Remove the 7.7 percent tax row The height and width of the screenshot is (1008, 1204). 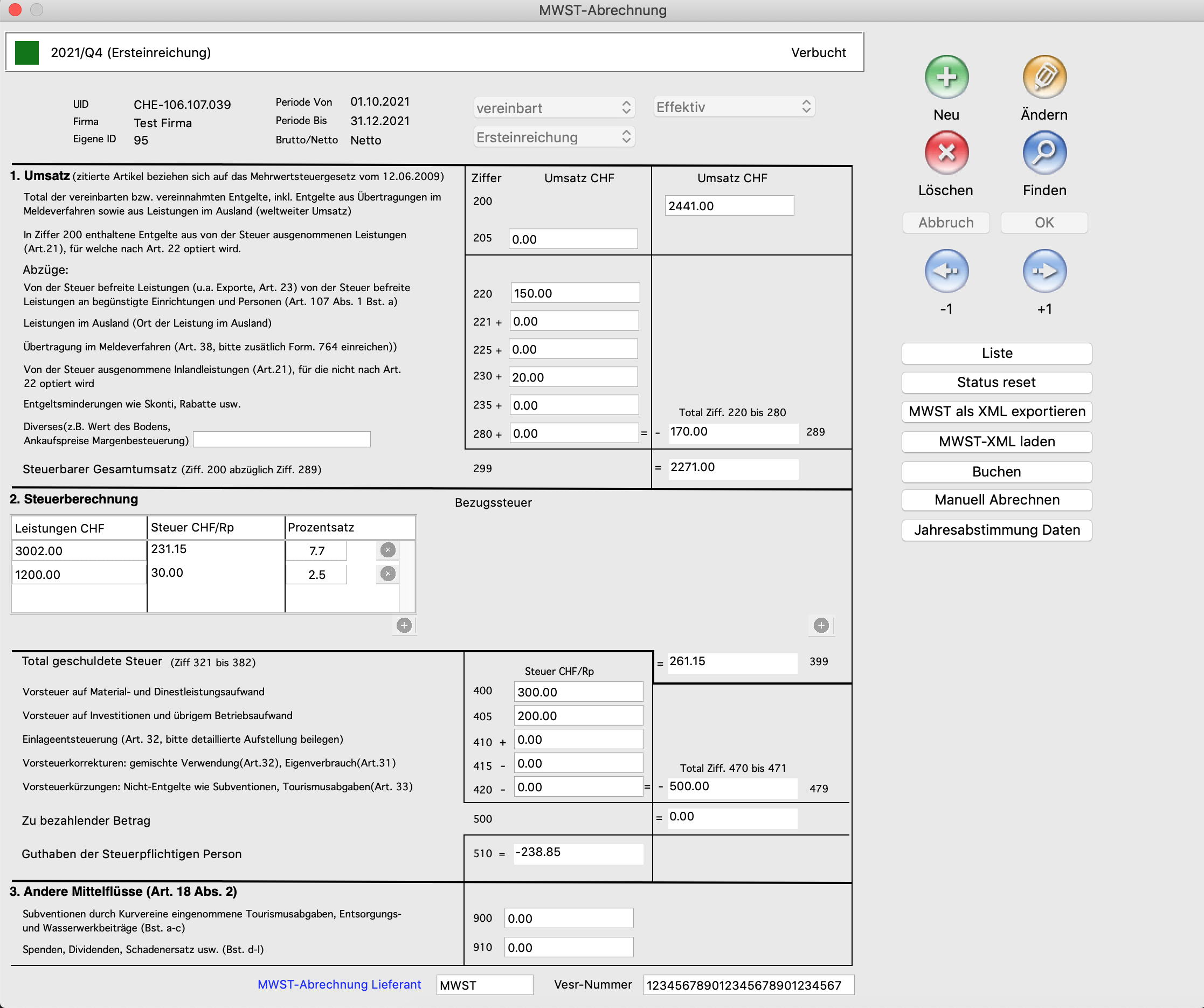pos(388,550)
